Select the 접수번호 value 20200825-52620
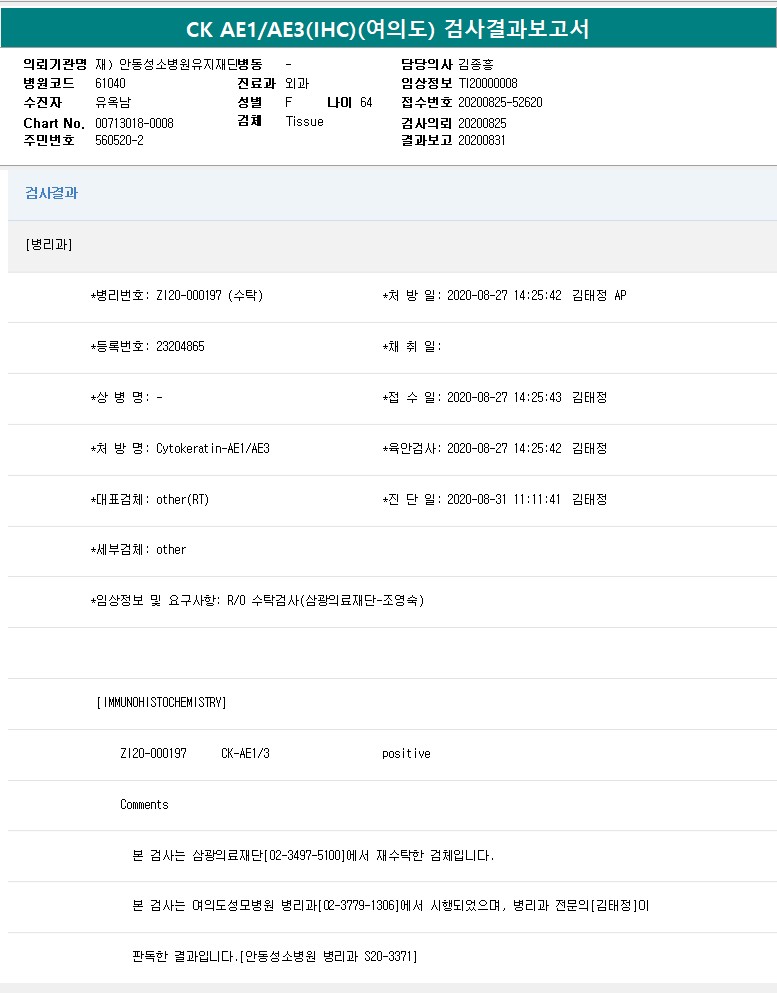 pyautogui.click(x=500, y=103)
